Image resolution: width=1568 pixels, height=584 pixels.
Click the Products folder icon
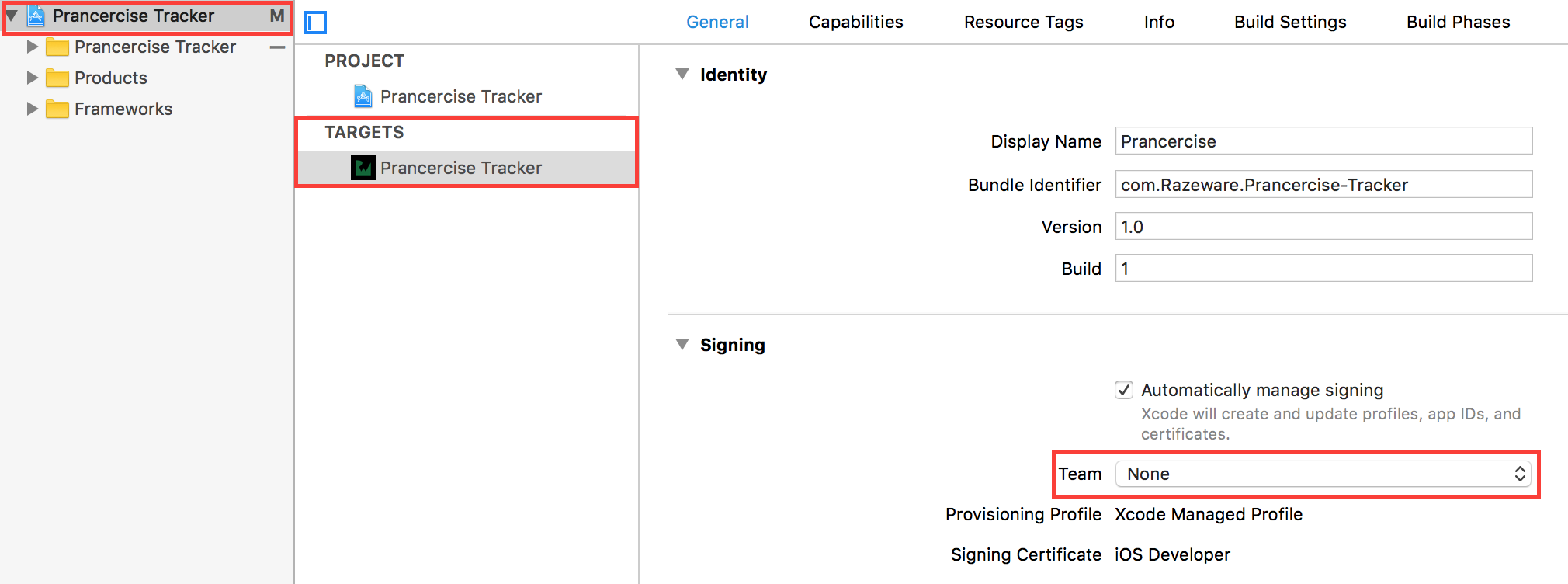[x=57, y=78]
